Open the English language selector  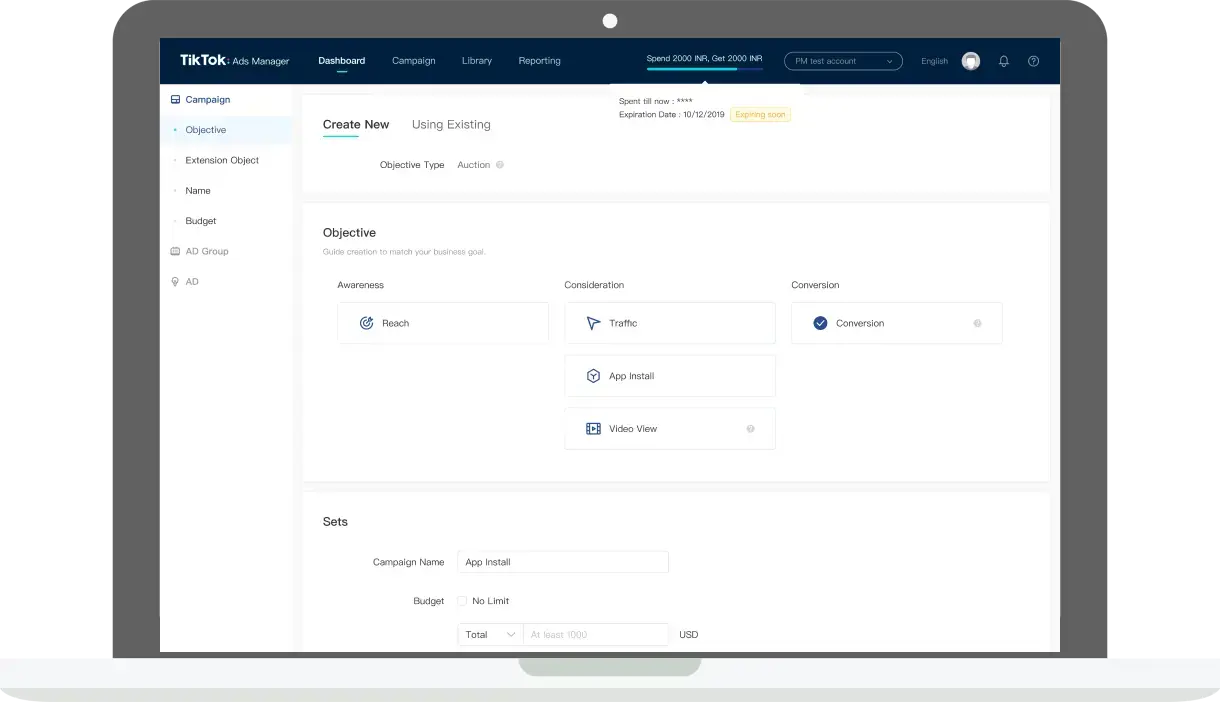pyautogui.click(x=934, y=61)
